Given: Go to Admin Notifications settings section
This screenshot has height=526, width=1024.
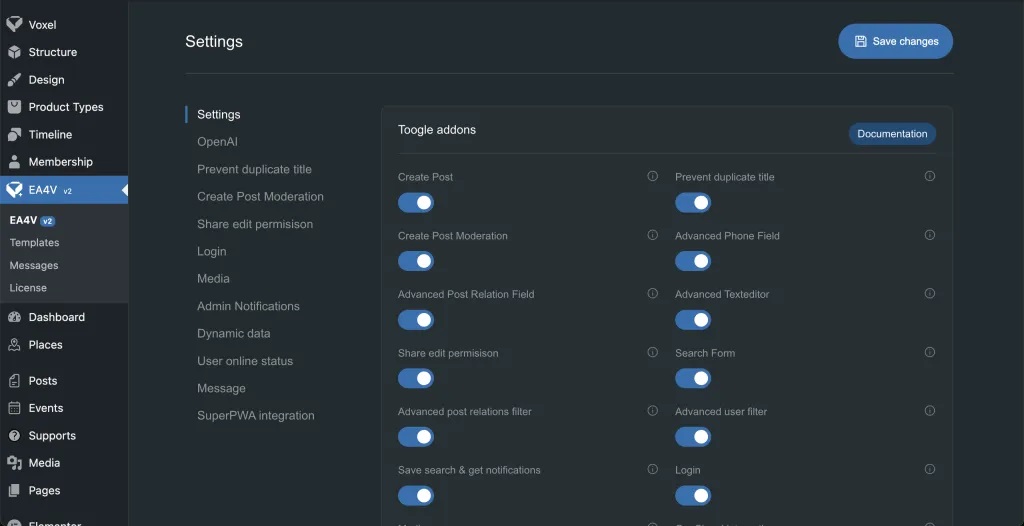Looking at the screenshot, I should pos(248,306).
